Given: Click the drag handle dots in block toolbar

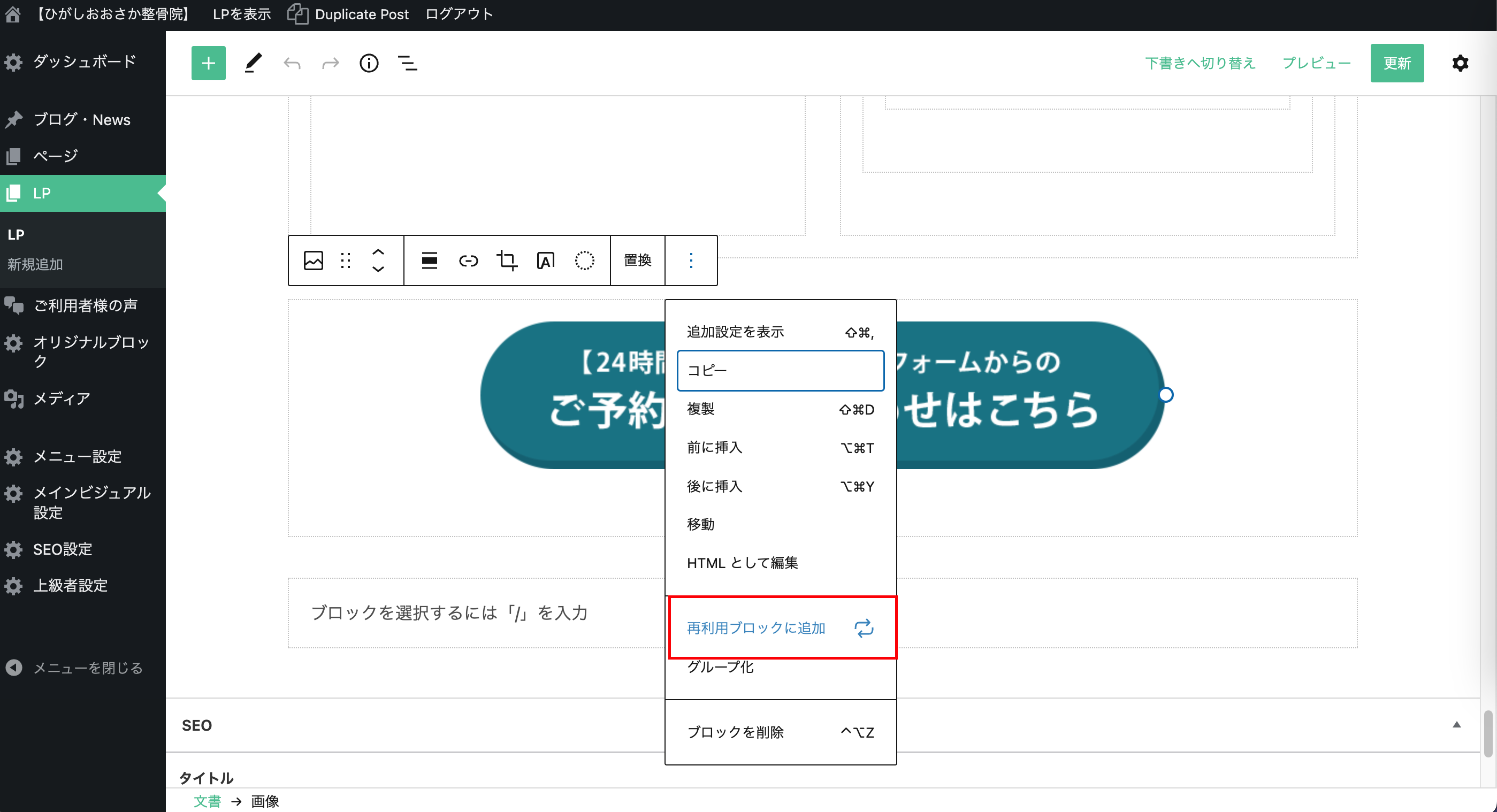Looking at the screenshot, I should [345, 260].
